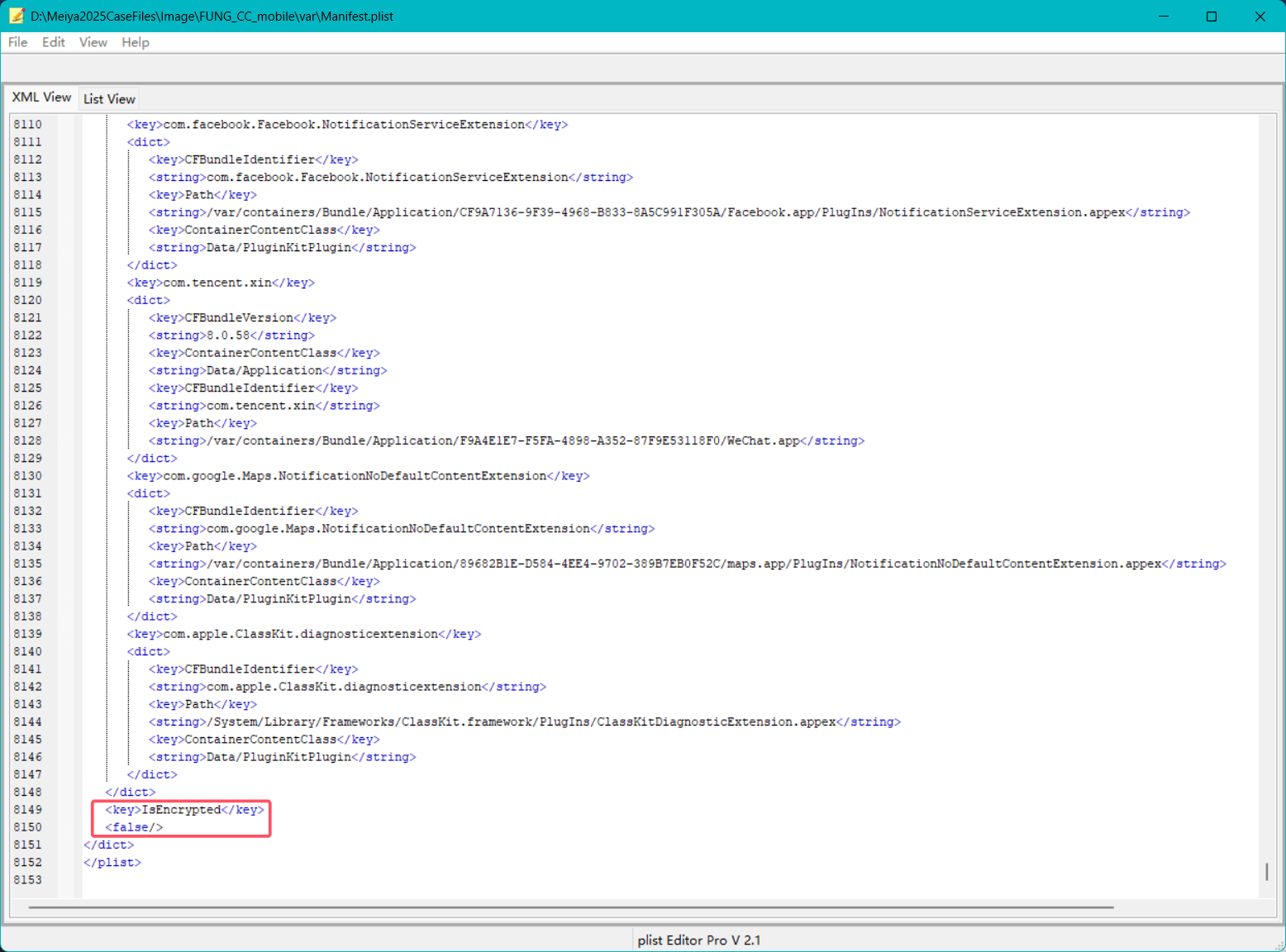Select the XML View tab
This screenshot has height=952, width=1286.
41,98
